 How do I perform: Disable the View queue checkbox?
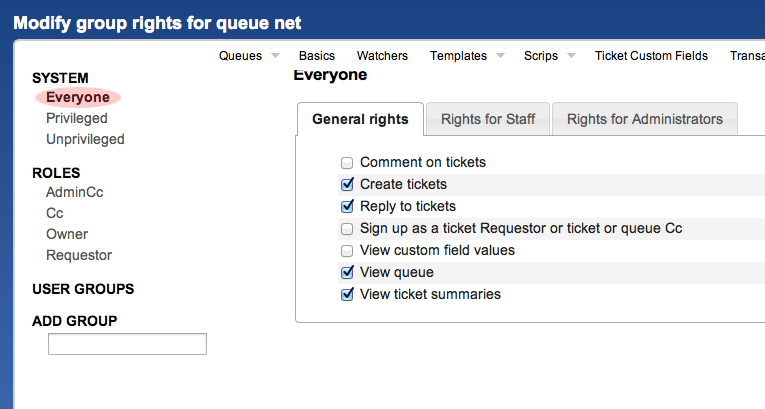pos(347,272)
